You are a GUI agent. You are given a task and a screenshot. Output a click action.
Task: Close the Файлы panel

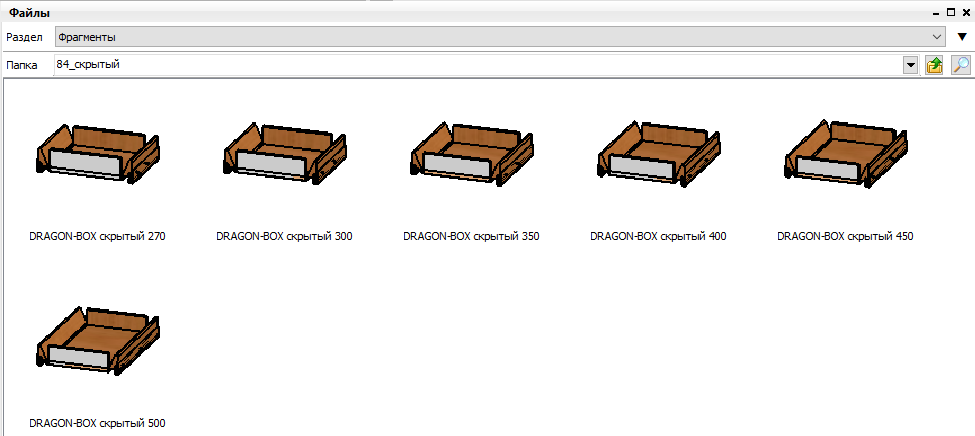[966, 12]
